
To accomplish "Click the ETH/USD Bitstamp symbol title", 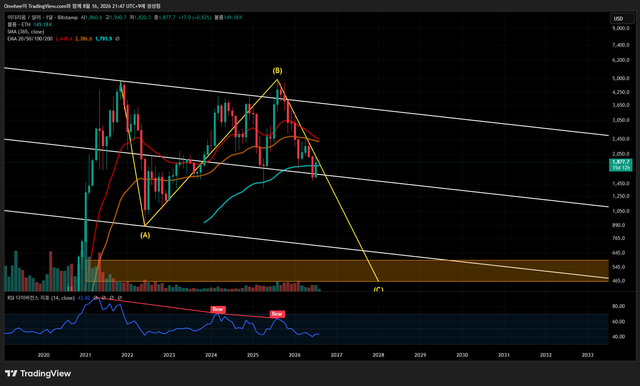I will click(x=42, y=18).
